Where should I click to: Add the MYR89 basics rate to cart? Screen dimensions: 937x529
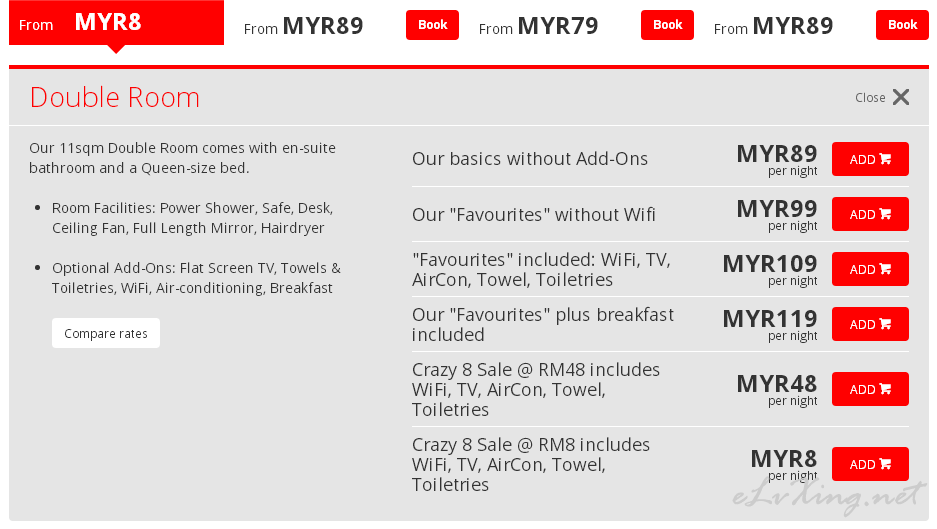[x=870, y=159]
